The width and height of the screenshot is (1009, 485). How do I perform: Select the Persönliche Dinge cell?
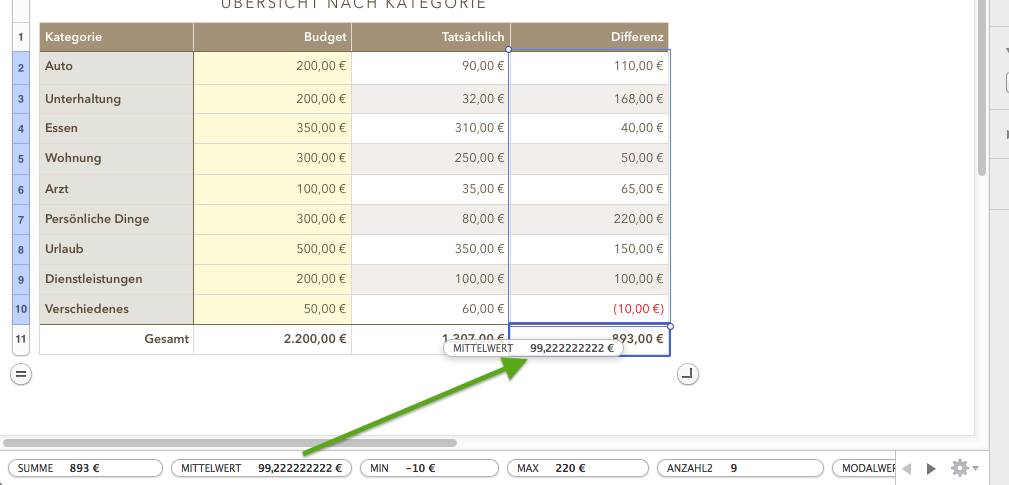tap(116, 219)
